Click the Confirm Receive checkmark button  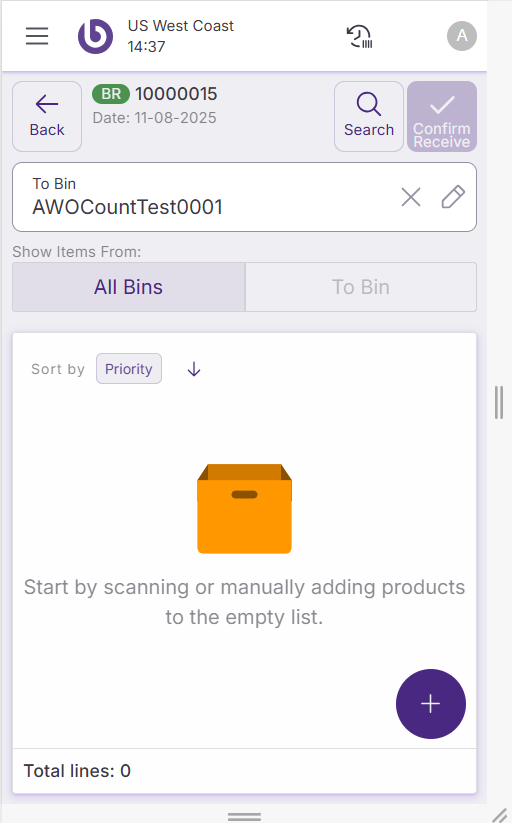click(x=442, y=117)
